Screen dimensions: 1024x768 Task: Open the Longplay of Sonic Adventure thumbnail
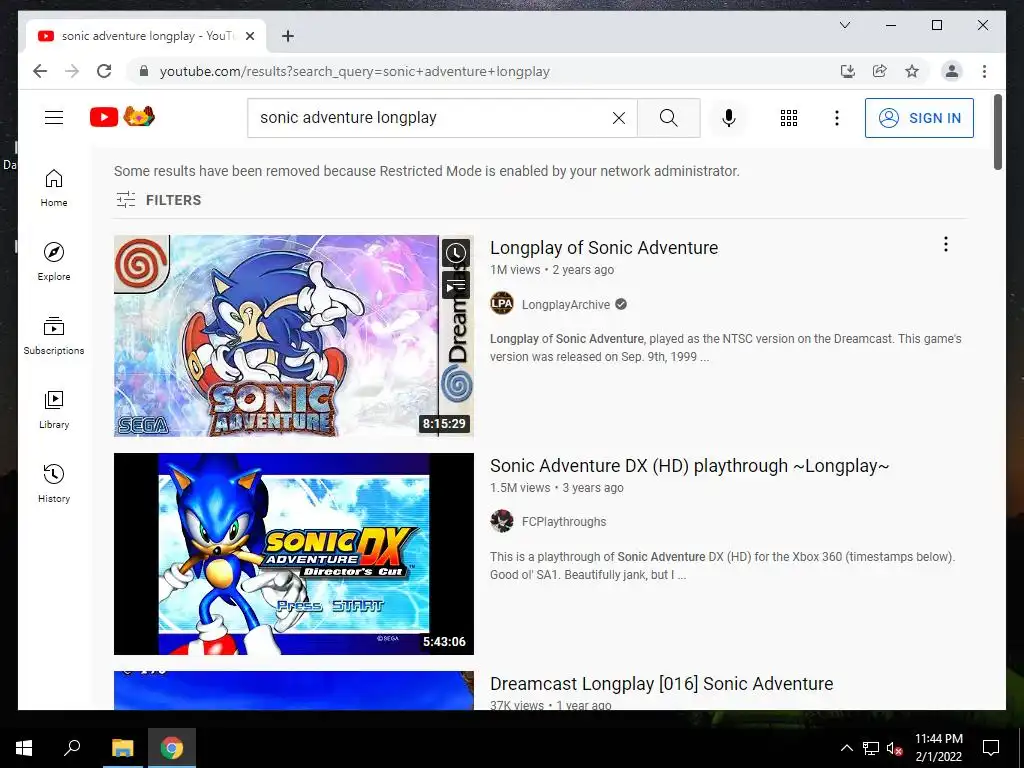294,336
